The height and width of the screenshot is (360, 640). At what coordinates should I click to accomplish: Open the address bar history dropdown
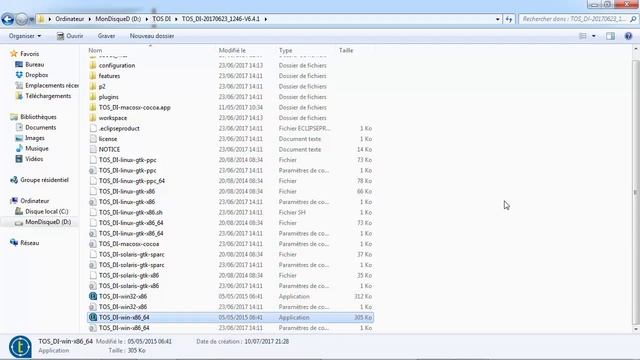click(498, 19)
